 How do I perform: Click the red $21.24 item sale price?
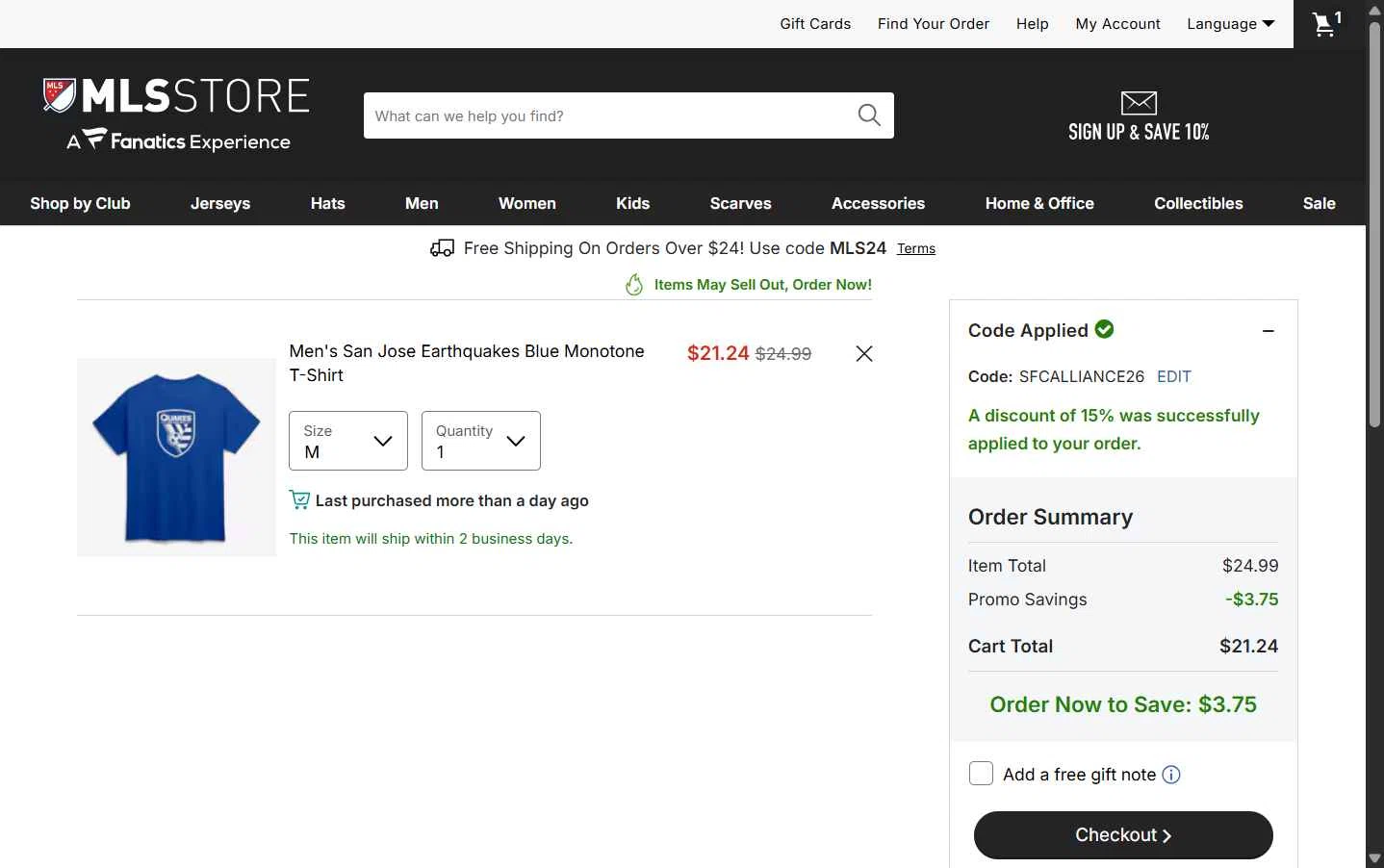(x=718, y=353)
